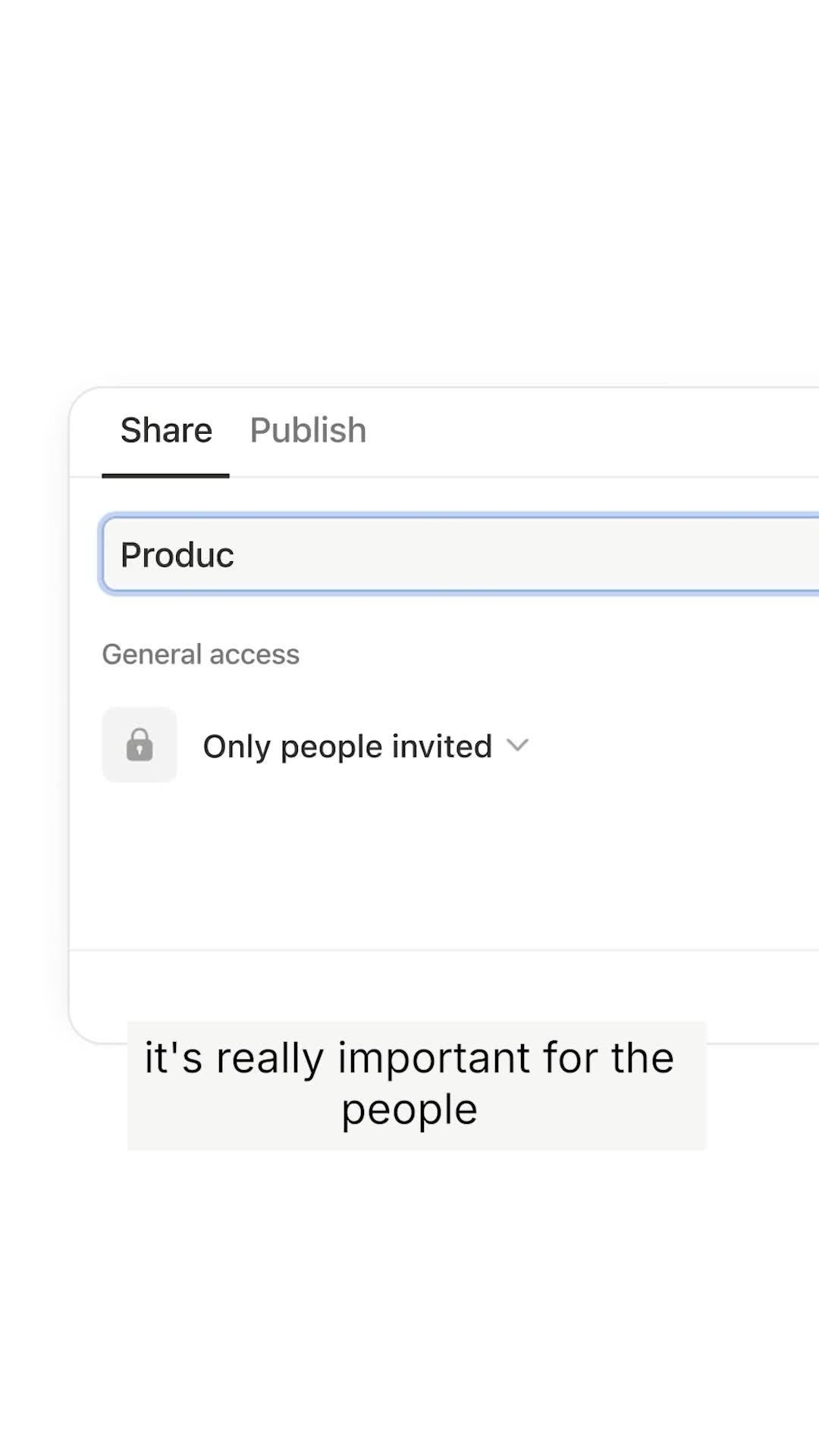The width and height of the screenshot is (819, 1456).
Task: Click the chevron beside "Only people invited"
Action: pyautogui.click(x=517, y=745)
